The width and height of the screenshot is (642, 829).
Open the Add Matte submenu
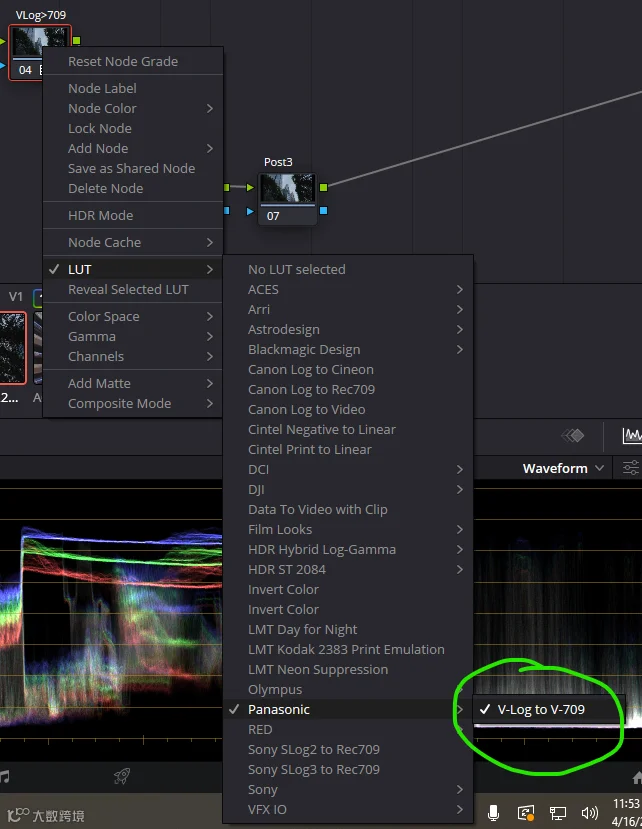tap(132, 384)
